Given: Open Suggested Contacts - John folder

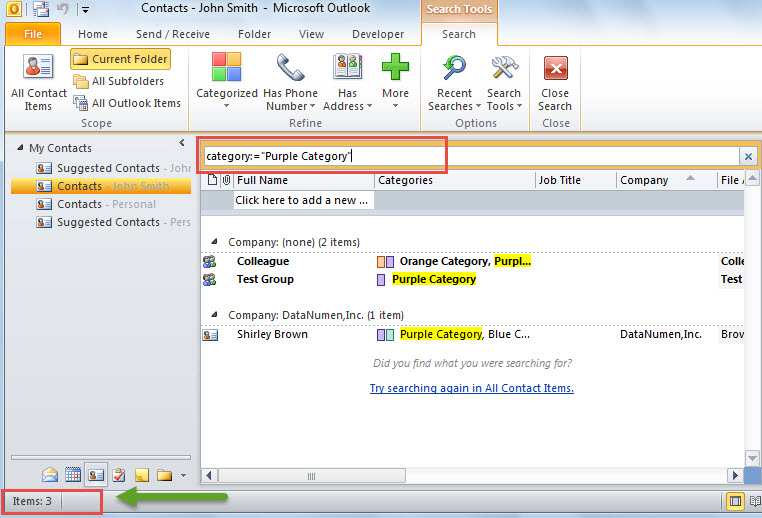Looking at the screenshot, I should tap(113, 168).
